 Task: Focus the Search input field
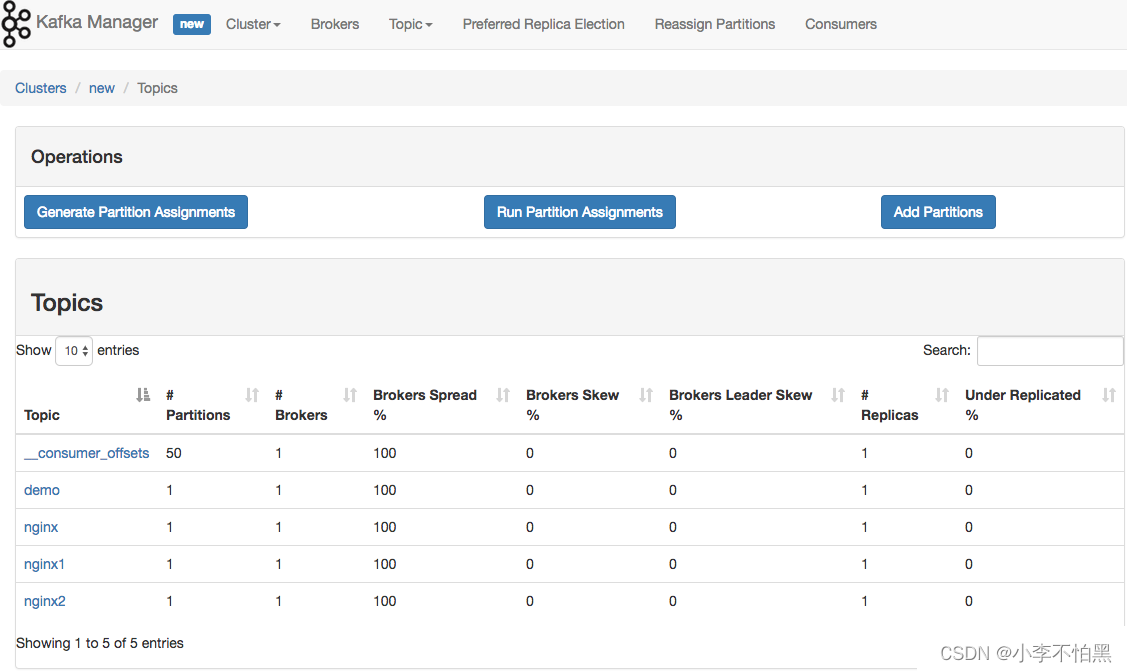pos(1050,351)
